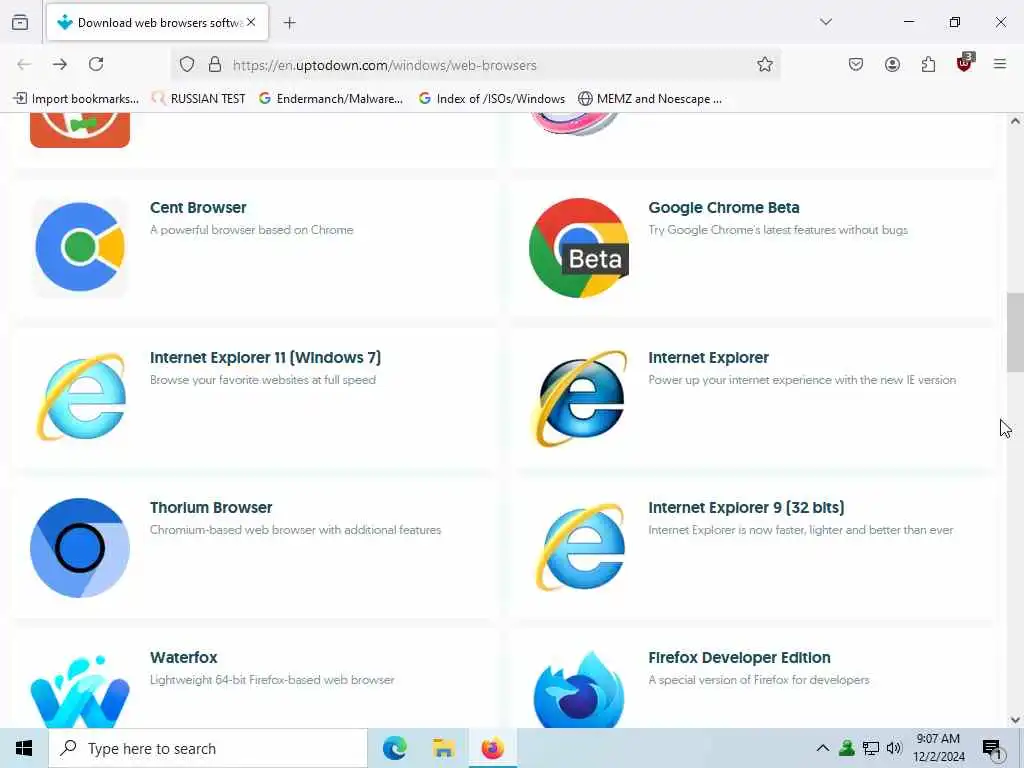
Task: Open the network tray icon
Action: point(871,748)
